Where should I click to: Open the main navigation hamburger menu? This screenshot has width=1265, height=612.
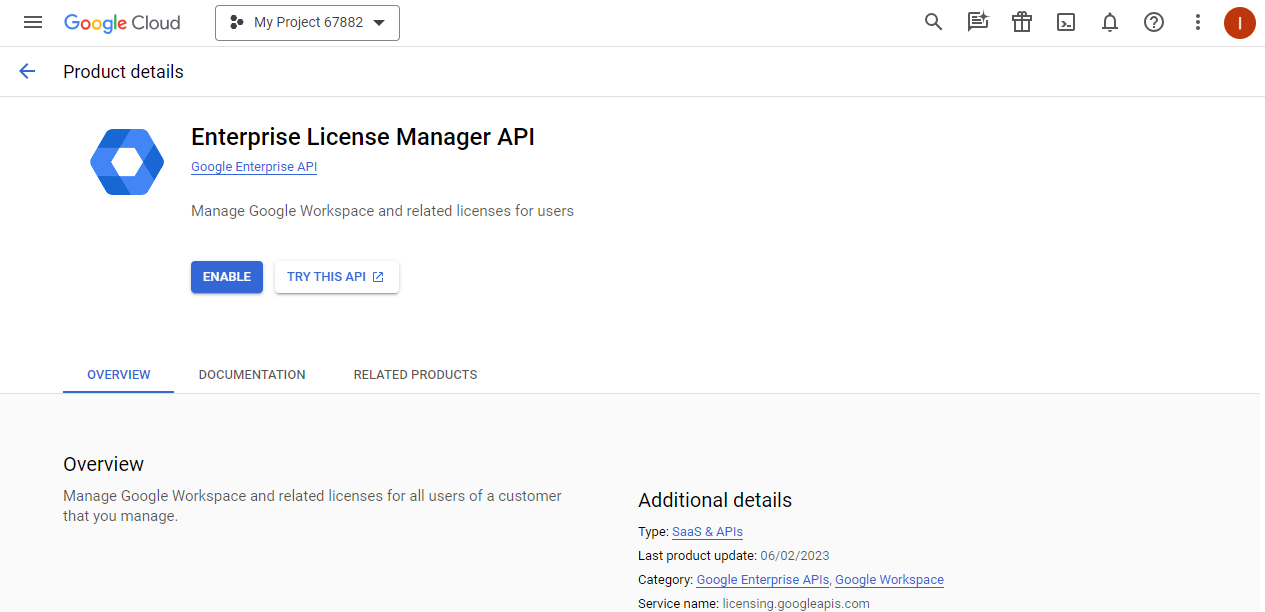coord(33,22)
